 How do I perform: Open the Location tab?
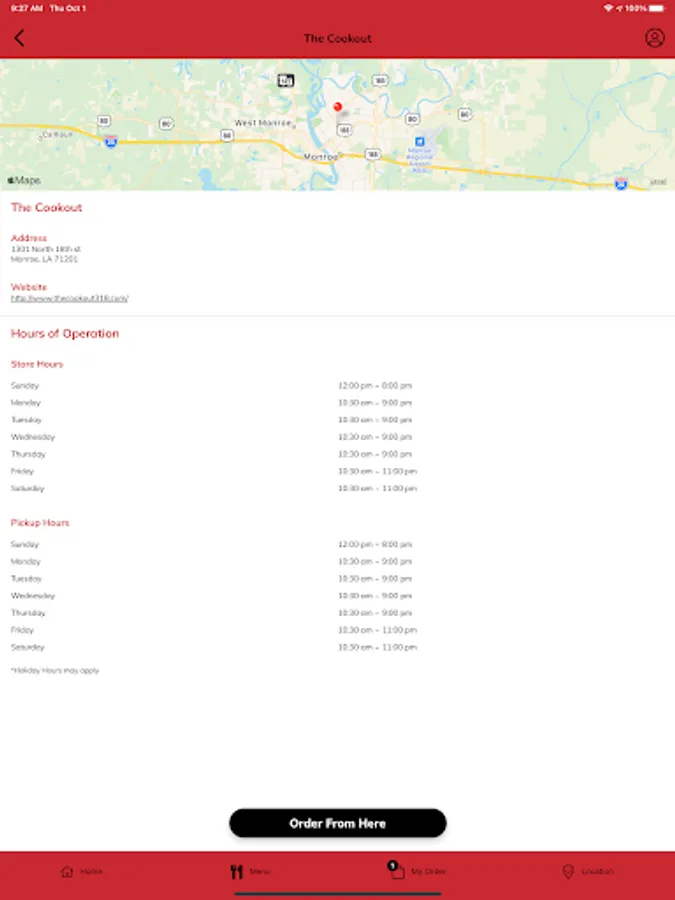point(588,871)
